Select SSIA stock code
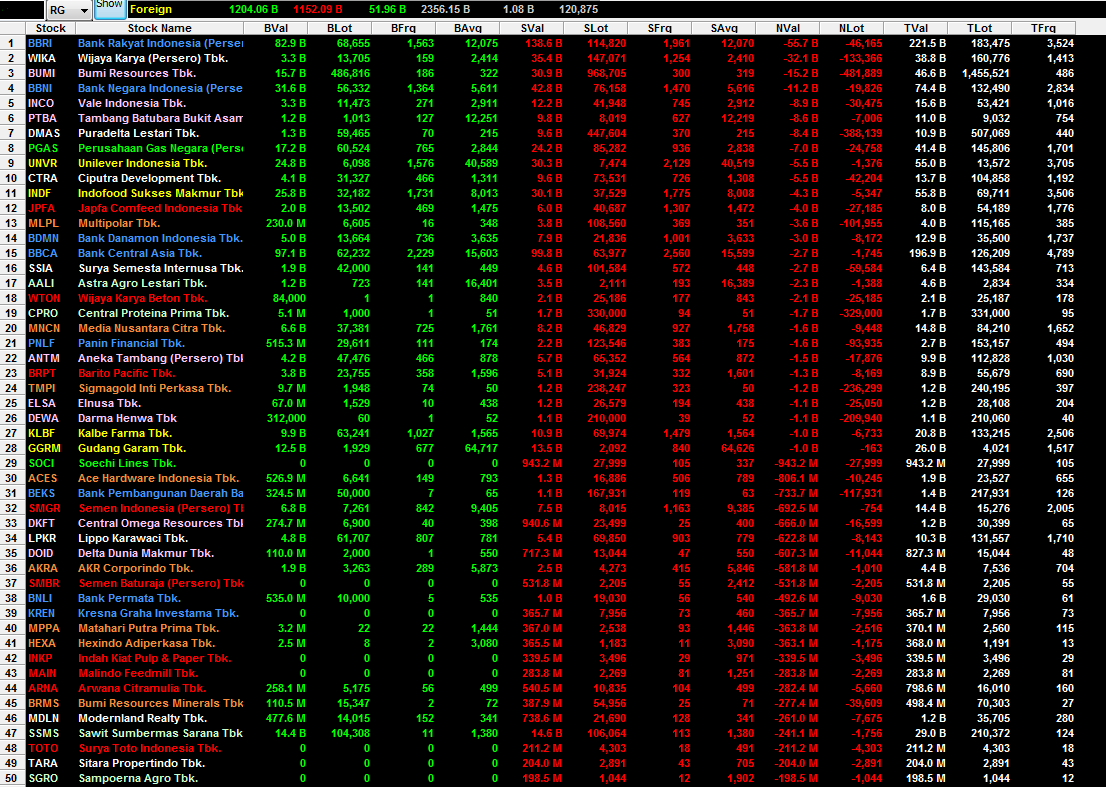Viewport: 1106px width, 787px height. click(x=40, y=268)
